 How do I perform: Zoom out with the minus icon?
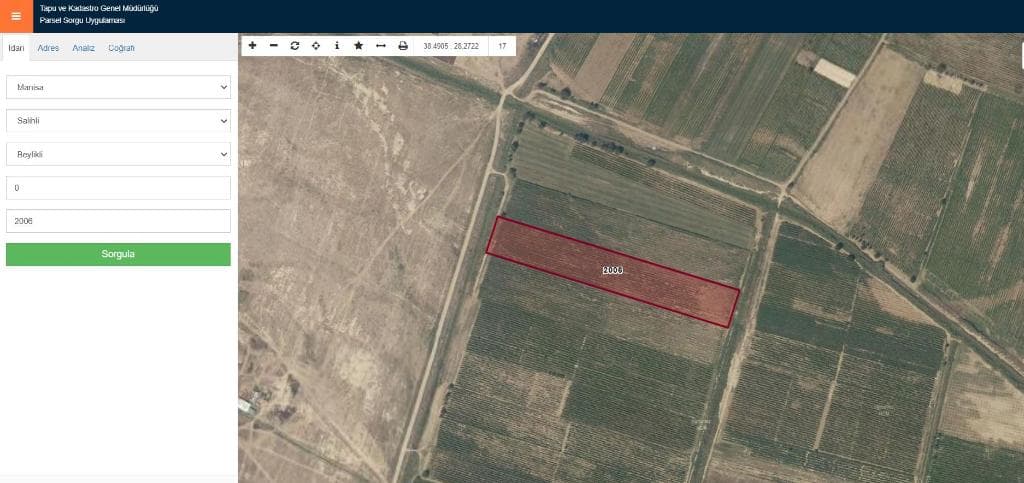(274, 46)
